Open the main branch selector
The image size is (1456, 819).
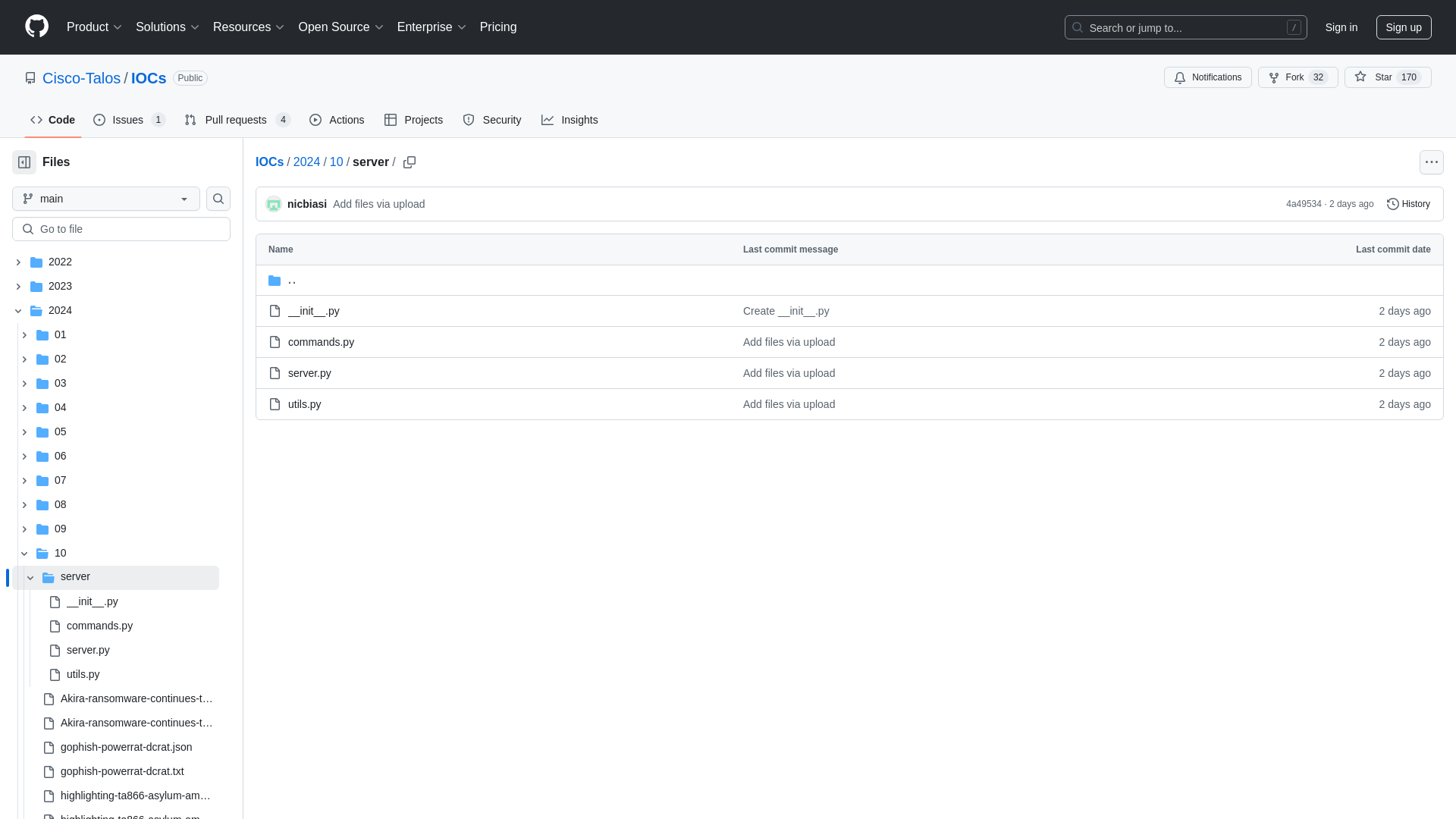pyautogui.click(x=106, y=199)
